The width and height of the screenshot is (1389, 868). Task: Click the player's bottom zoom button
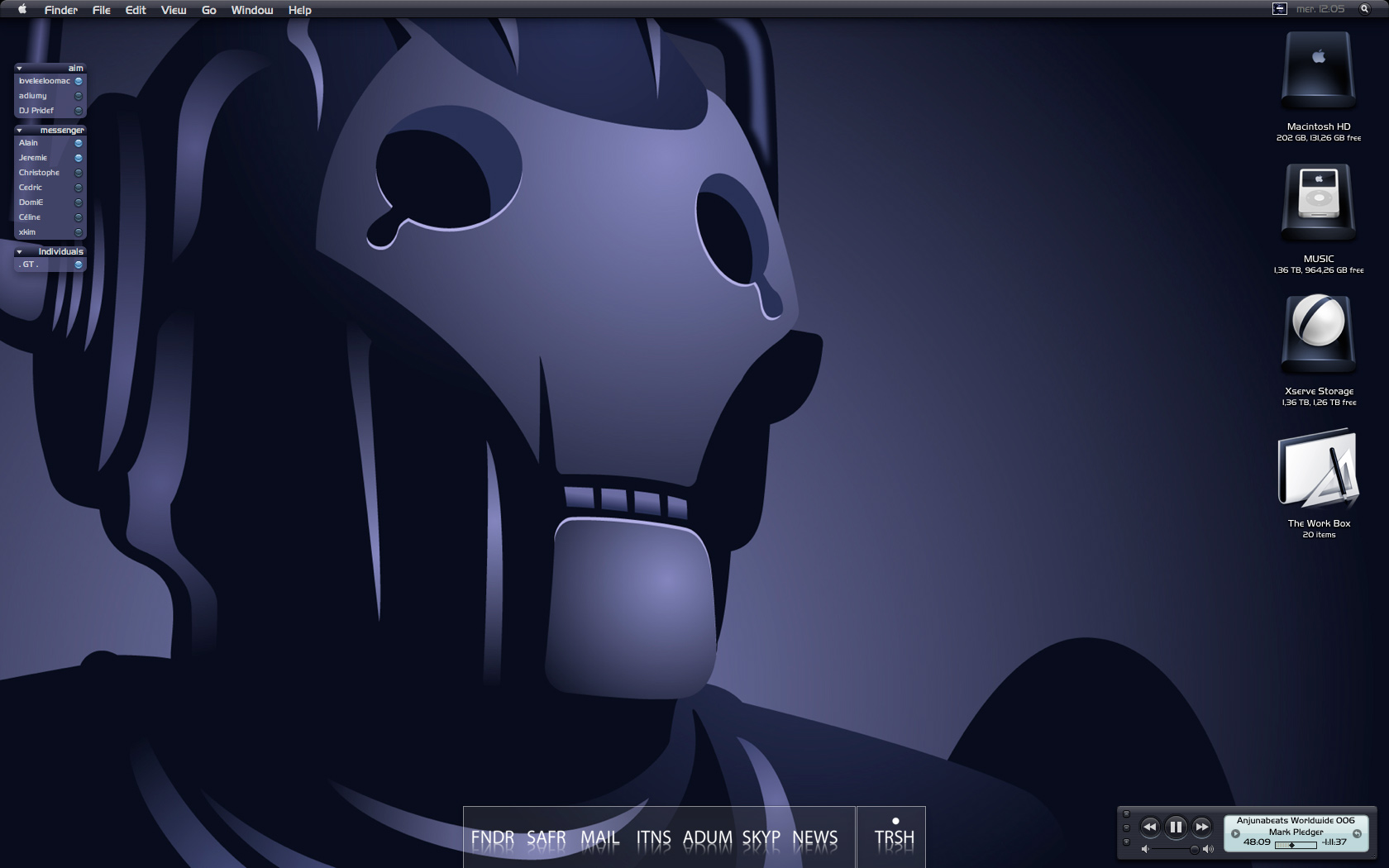coord(1126,842)
